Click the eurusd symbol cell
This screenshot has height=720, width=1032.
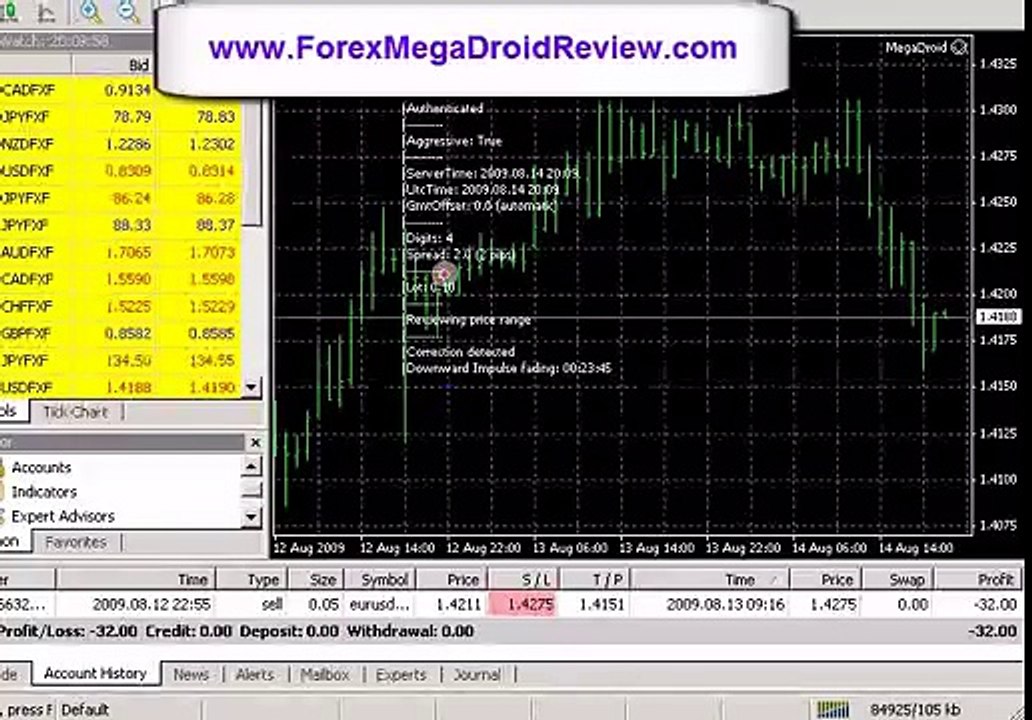(379, 604)
